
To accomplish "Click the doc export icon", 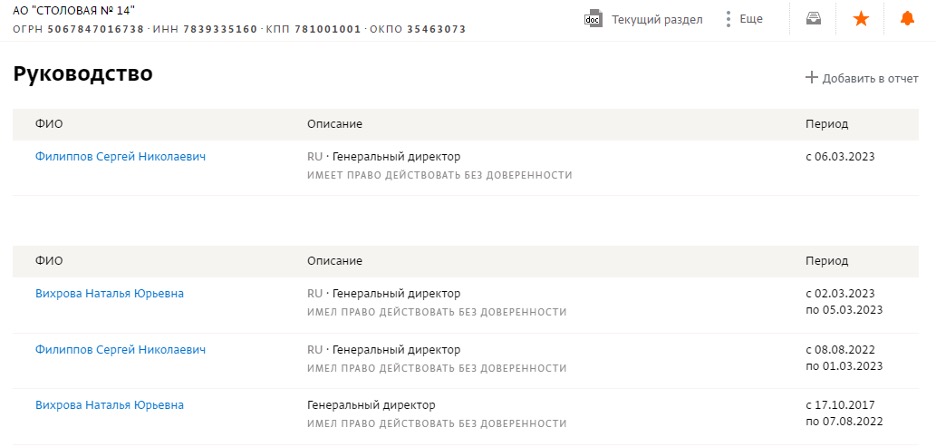I will pyautogui.click(x=592, y=19).
